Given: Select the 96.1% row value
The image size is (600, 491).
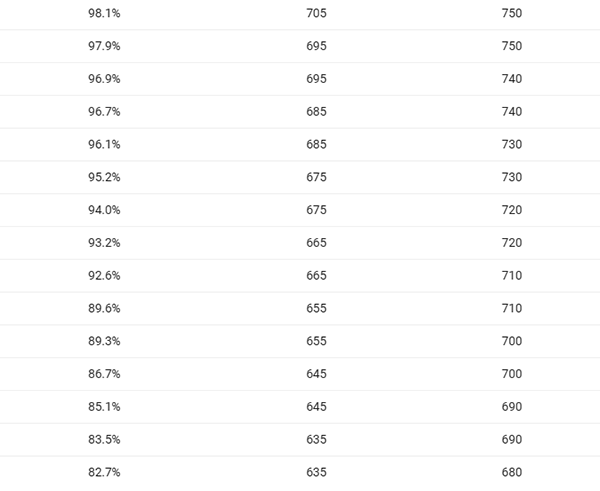Looking at the screenshot, I should coord(104,145).
